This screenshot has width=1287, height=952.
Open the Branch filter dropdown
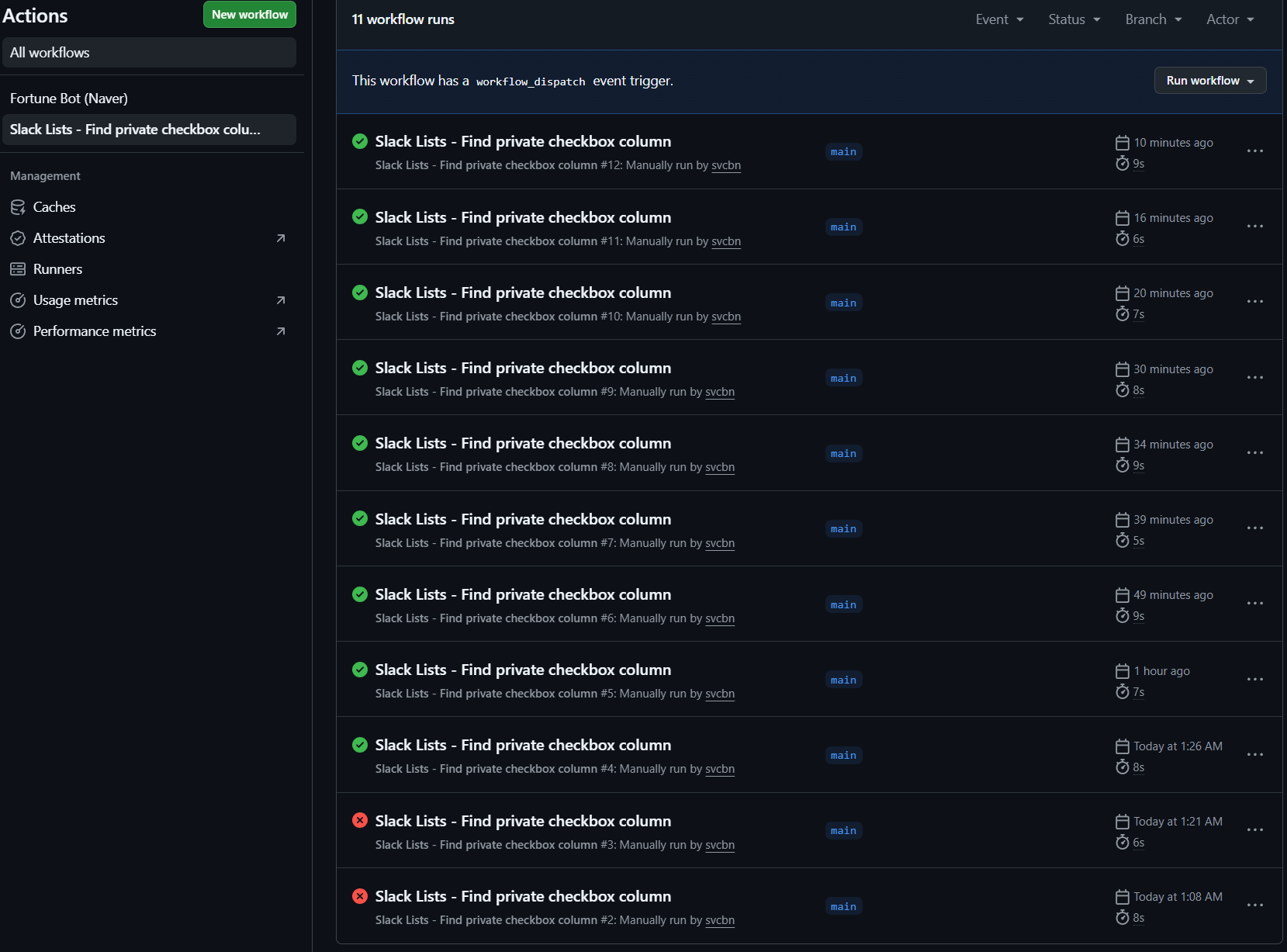click(1154, 19)
